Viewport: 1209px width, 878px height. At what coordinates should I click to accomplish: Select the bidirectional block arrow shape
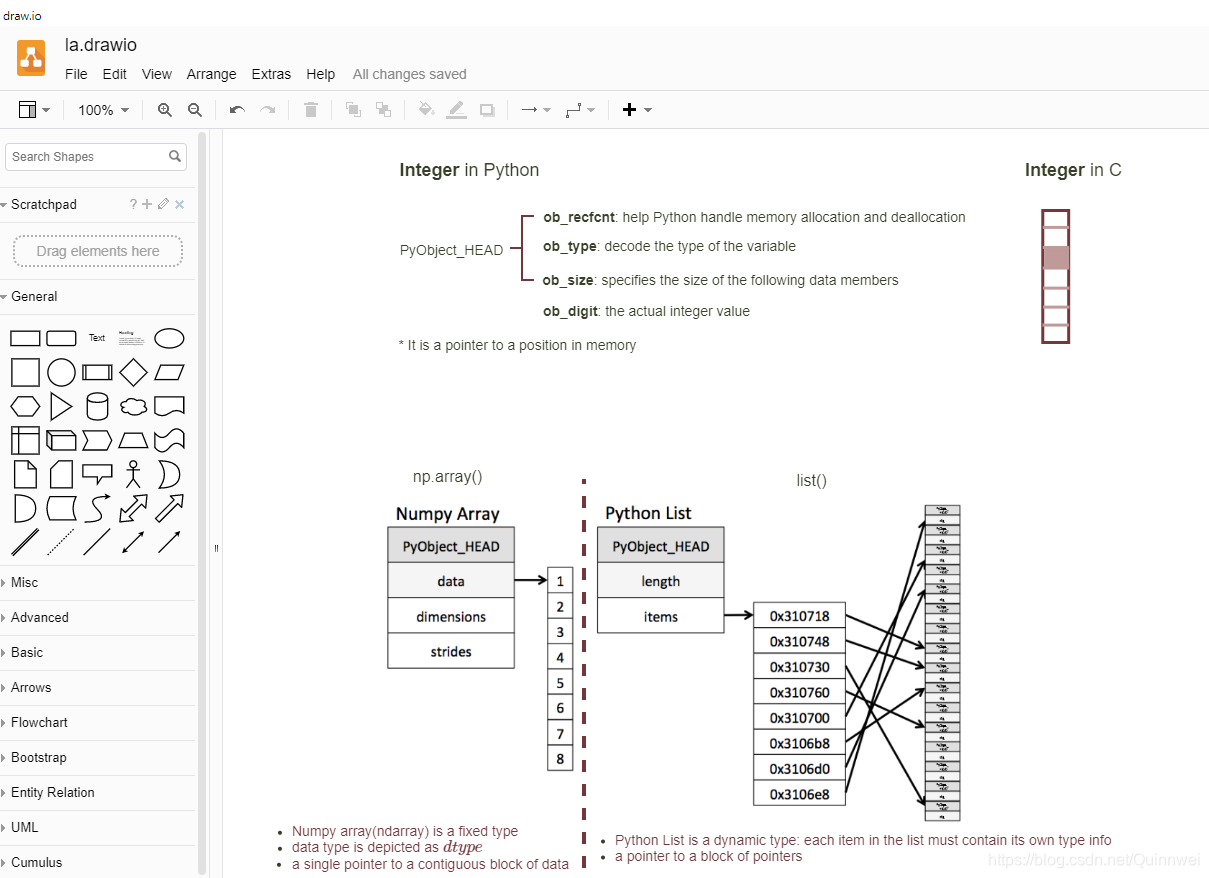[133, 508]
